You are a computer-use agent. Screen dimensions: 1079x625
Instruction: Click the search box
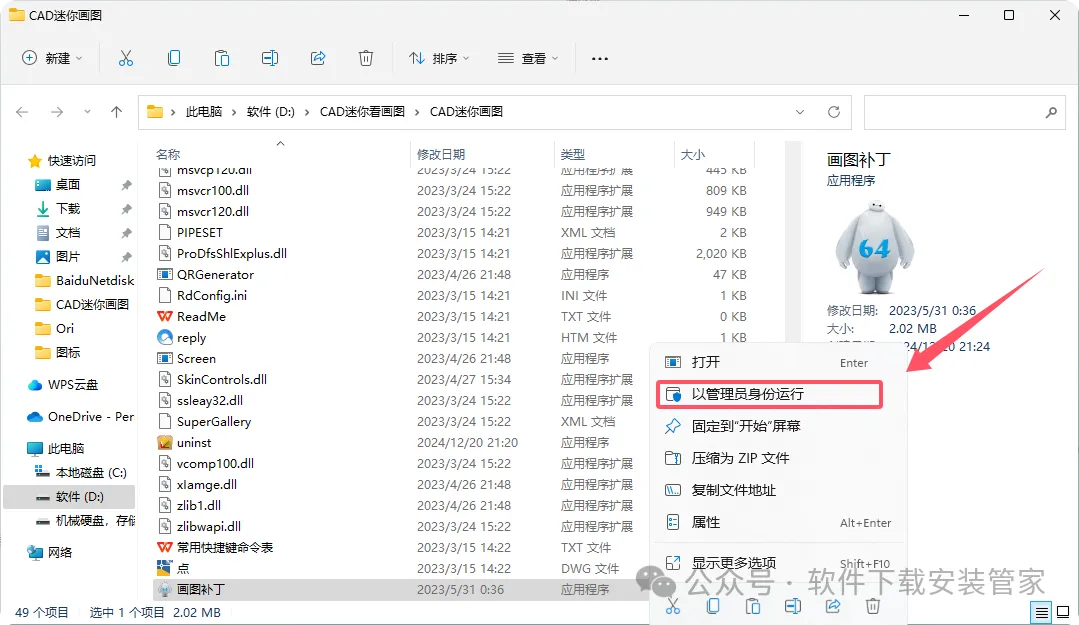[964, 112]
